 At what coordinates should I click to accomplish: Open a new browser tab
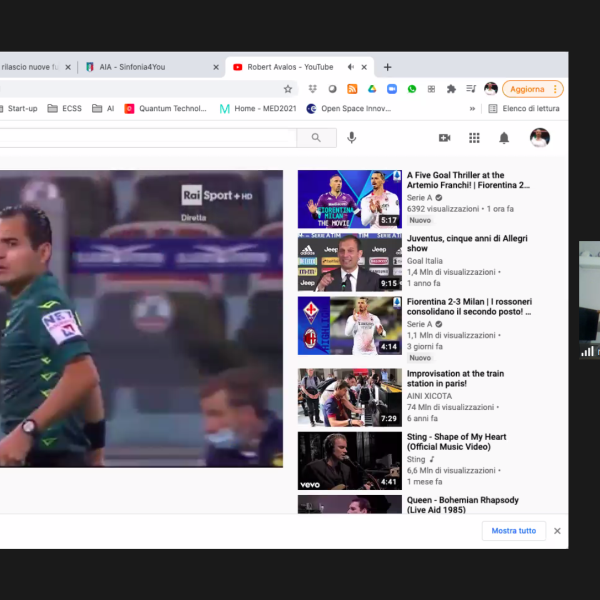click(x=388, y=67)
